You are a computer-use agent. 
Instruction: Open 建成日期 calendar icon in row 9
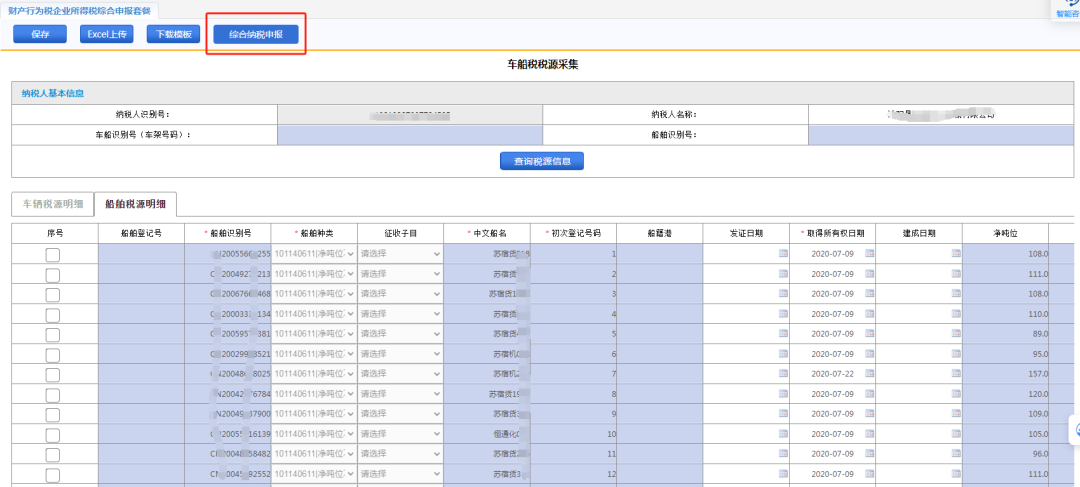coord(956,414)
